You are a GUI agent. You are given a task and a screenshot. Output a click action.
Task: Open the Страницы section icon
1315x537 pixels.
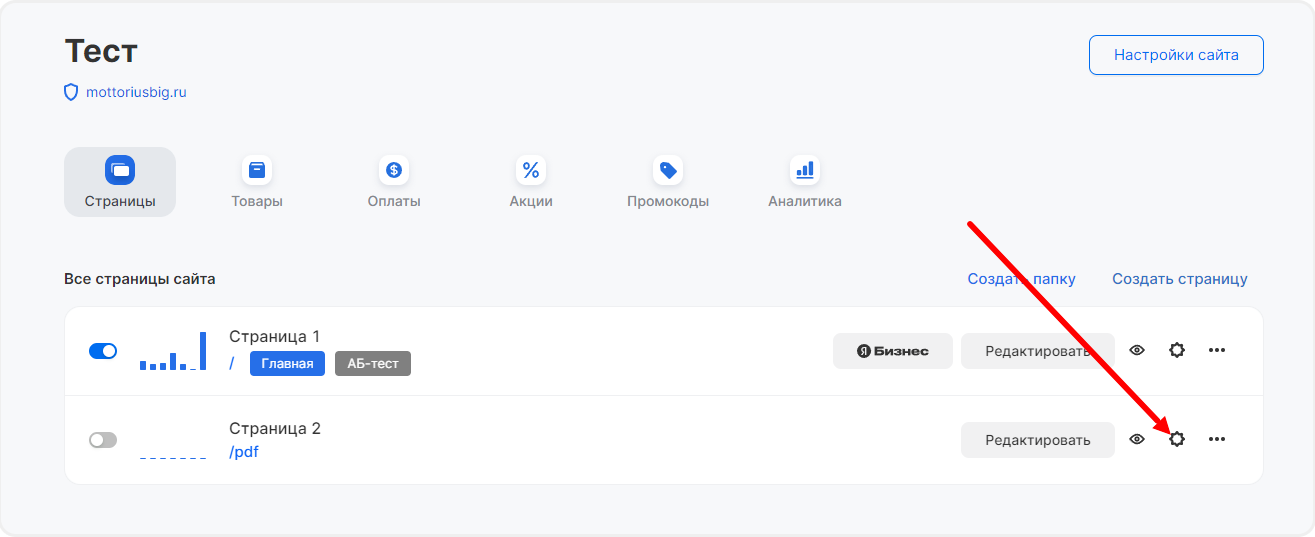coord(120,170)
